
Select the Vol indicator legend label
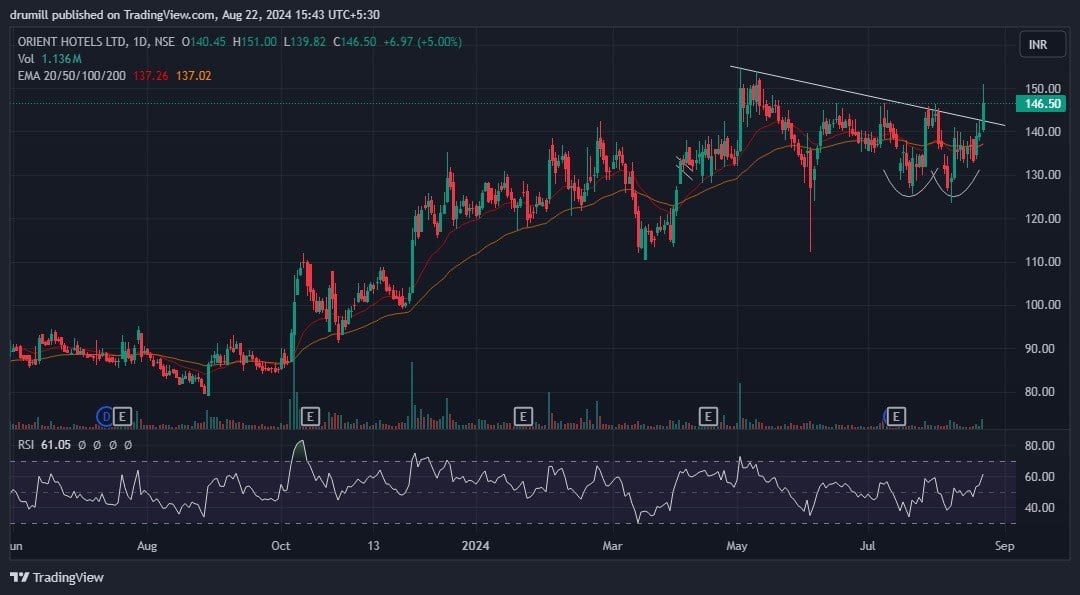(27, 59)
